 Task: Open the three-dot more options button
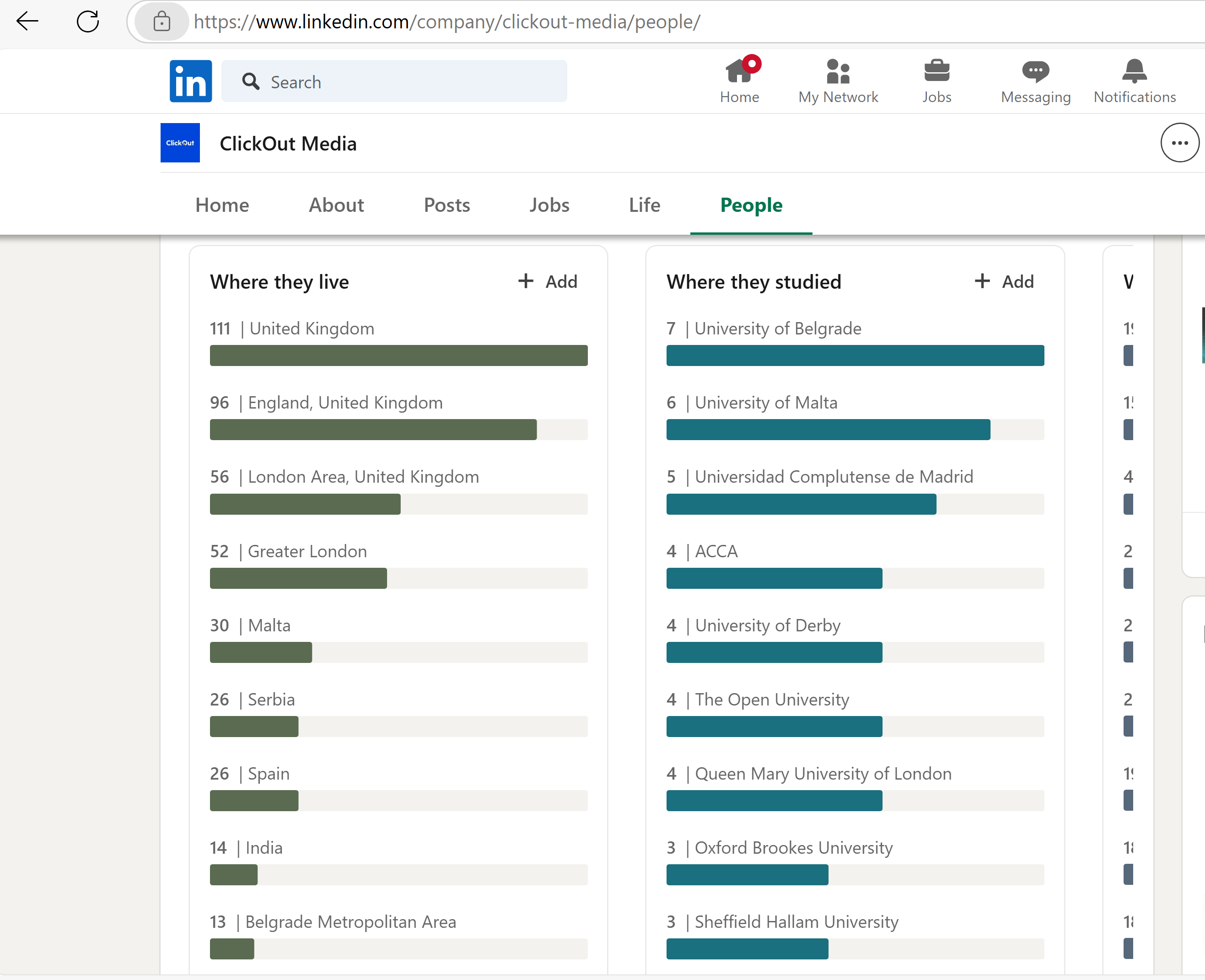pos(1179,143)
